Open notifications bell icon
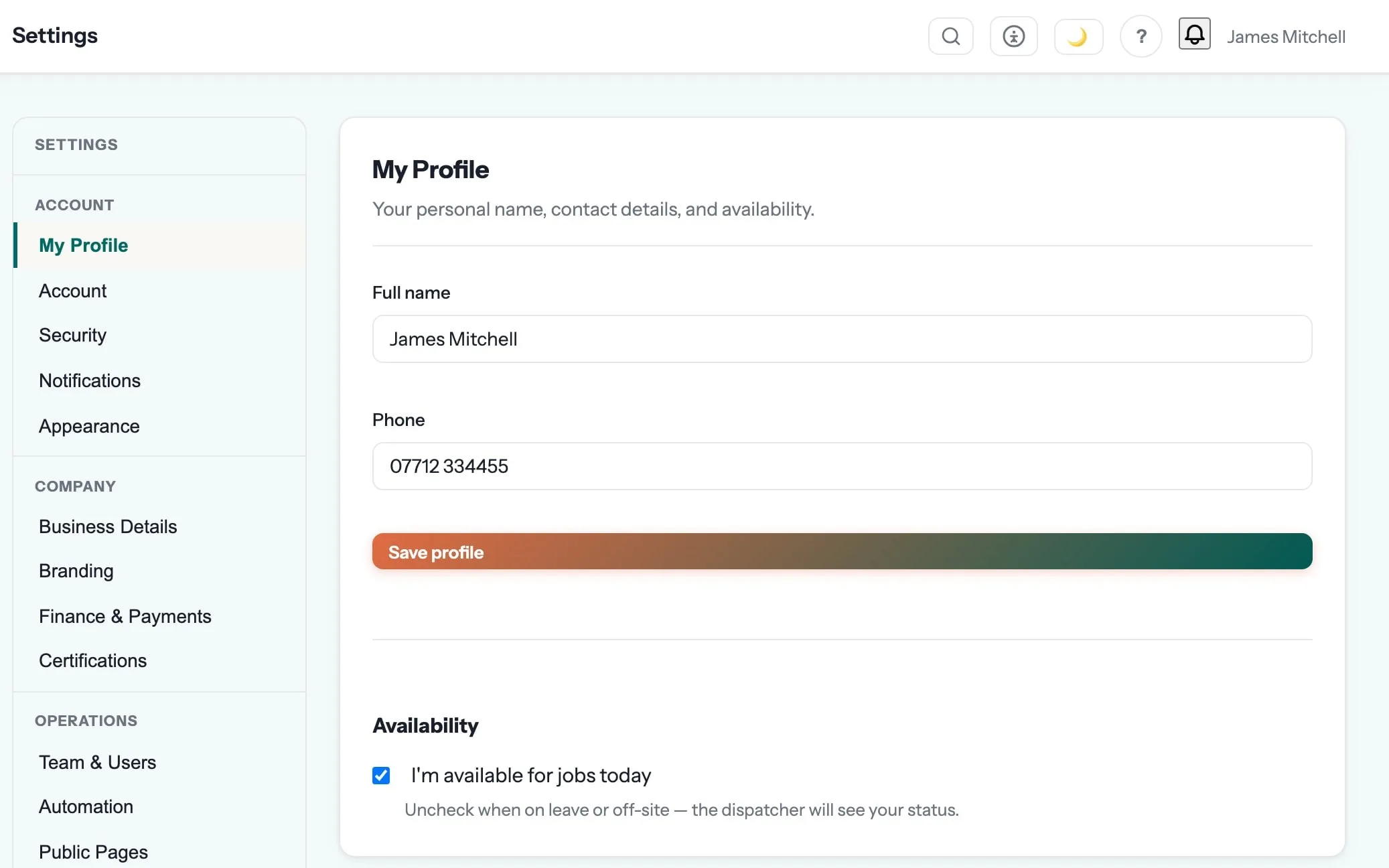1389x868 pixels. click(1194, 33)
